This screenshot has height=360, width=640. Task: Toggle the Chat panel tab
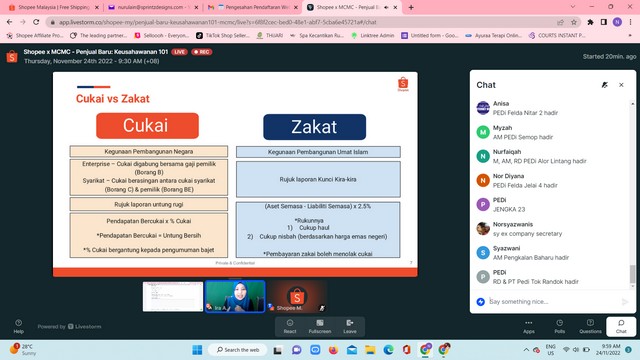point(621,327)
